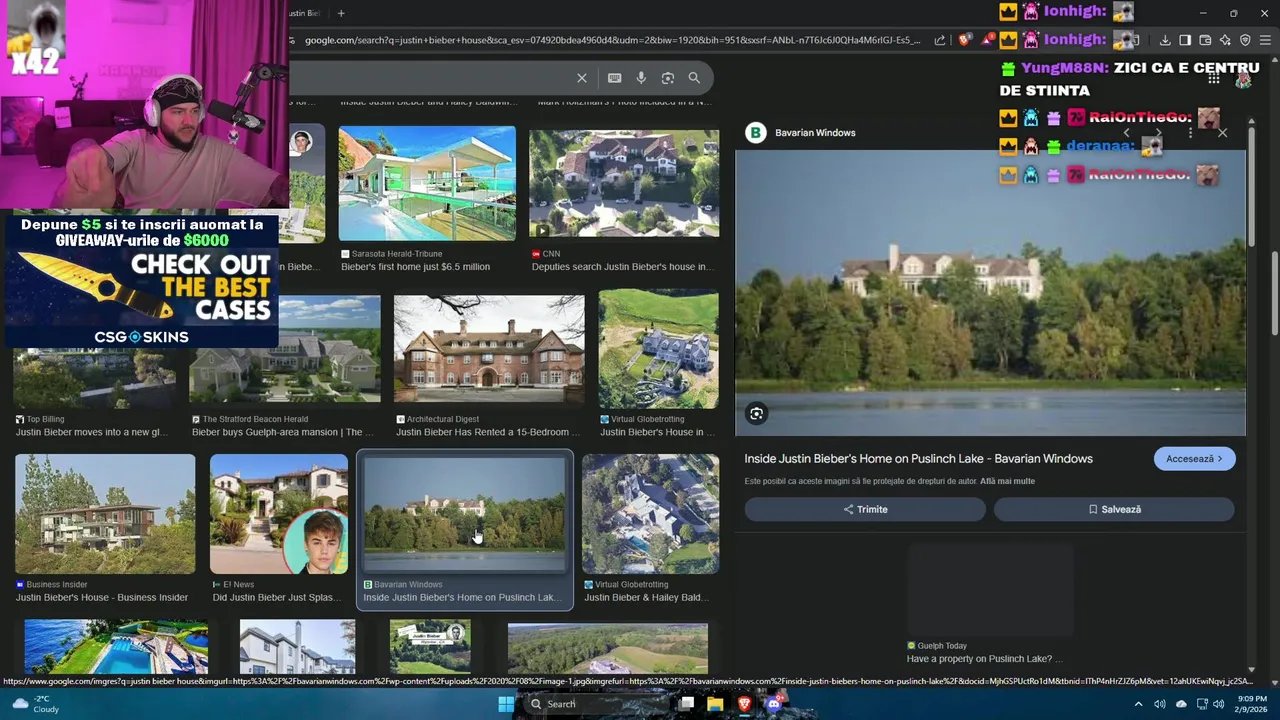The image size is (1280, 720).
Task: Open browser downloads
Action: [x=1165, y=40]
